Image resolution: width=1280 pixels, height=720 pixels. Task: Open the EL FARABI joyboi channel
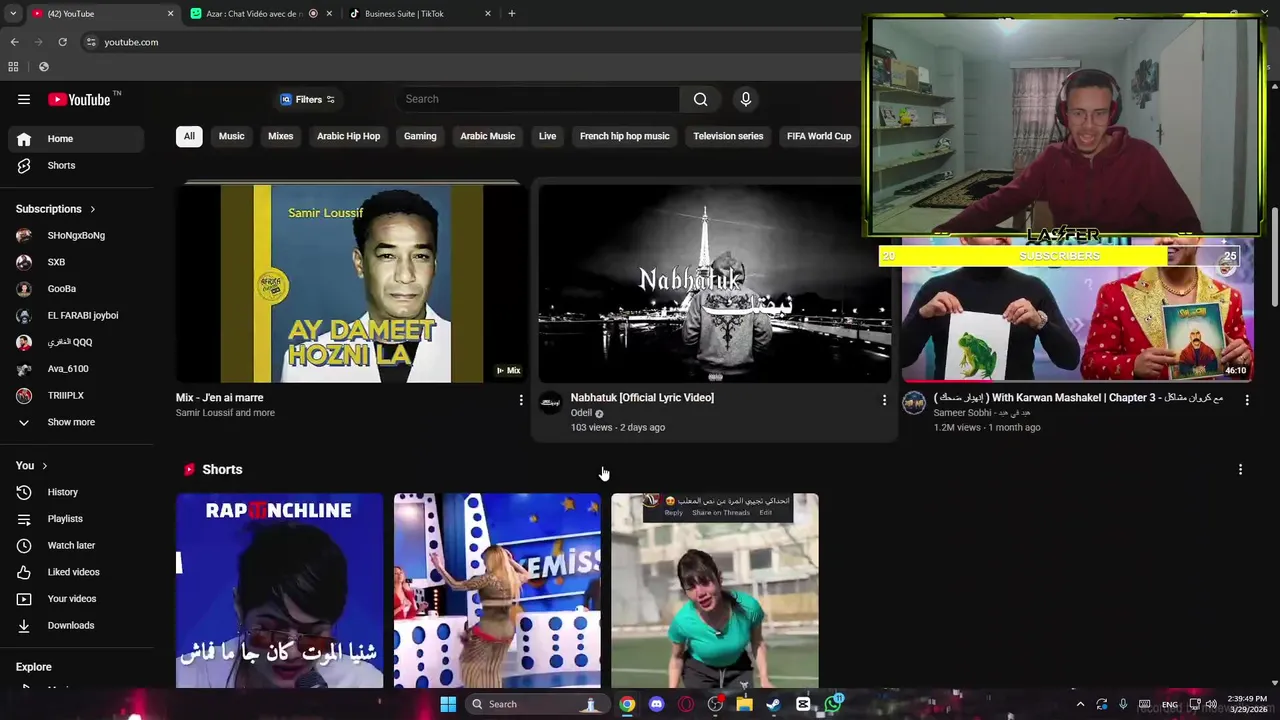[76, 315]
